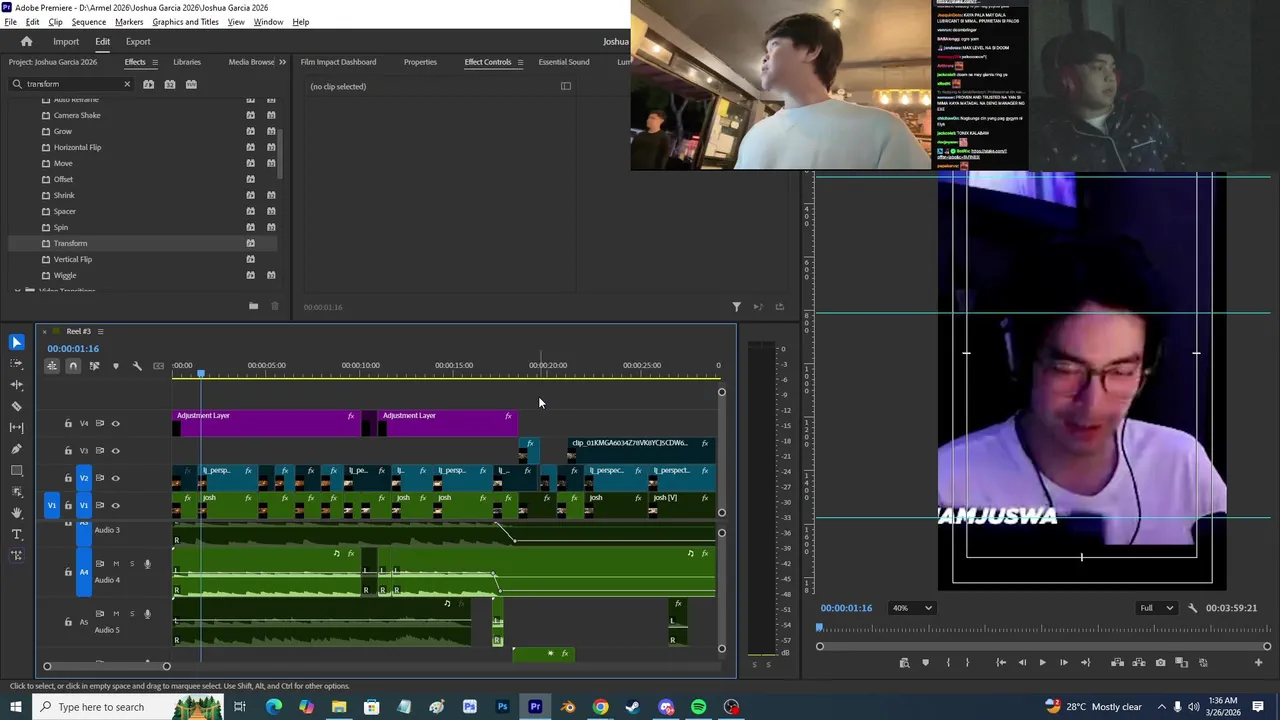1280x720 pixels.
Task: Click Mark In bracket button
Action: tap(948, 662)
